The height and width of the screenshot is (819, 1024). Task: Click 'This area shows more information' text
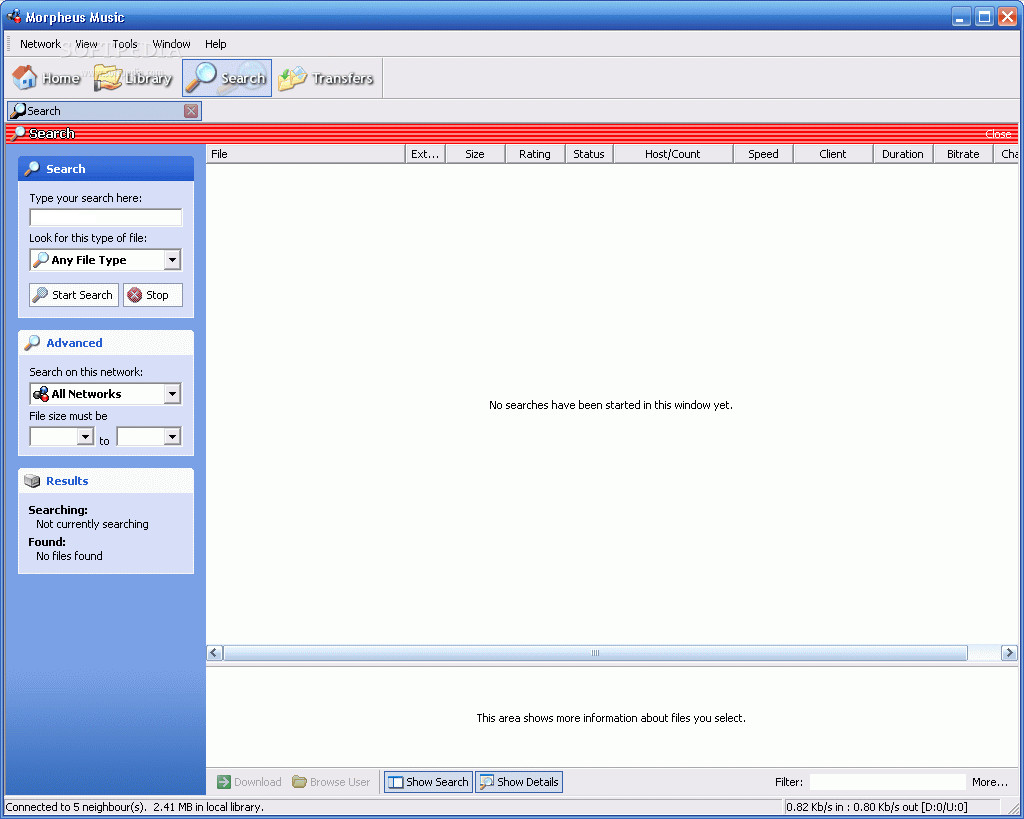pyautogui.click(x=611, y=718)
